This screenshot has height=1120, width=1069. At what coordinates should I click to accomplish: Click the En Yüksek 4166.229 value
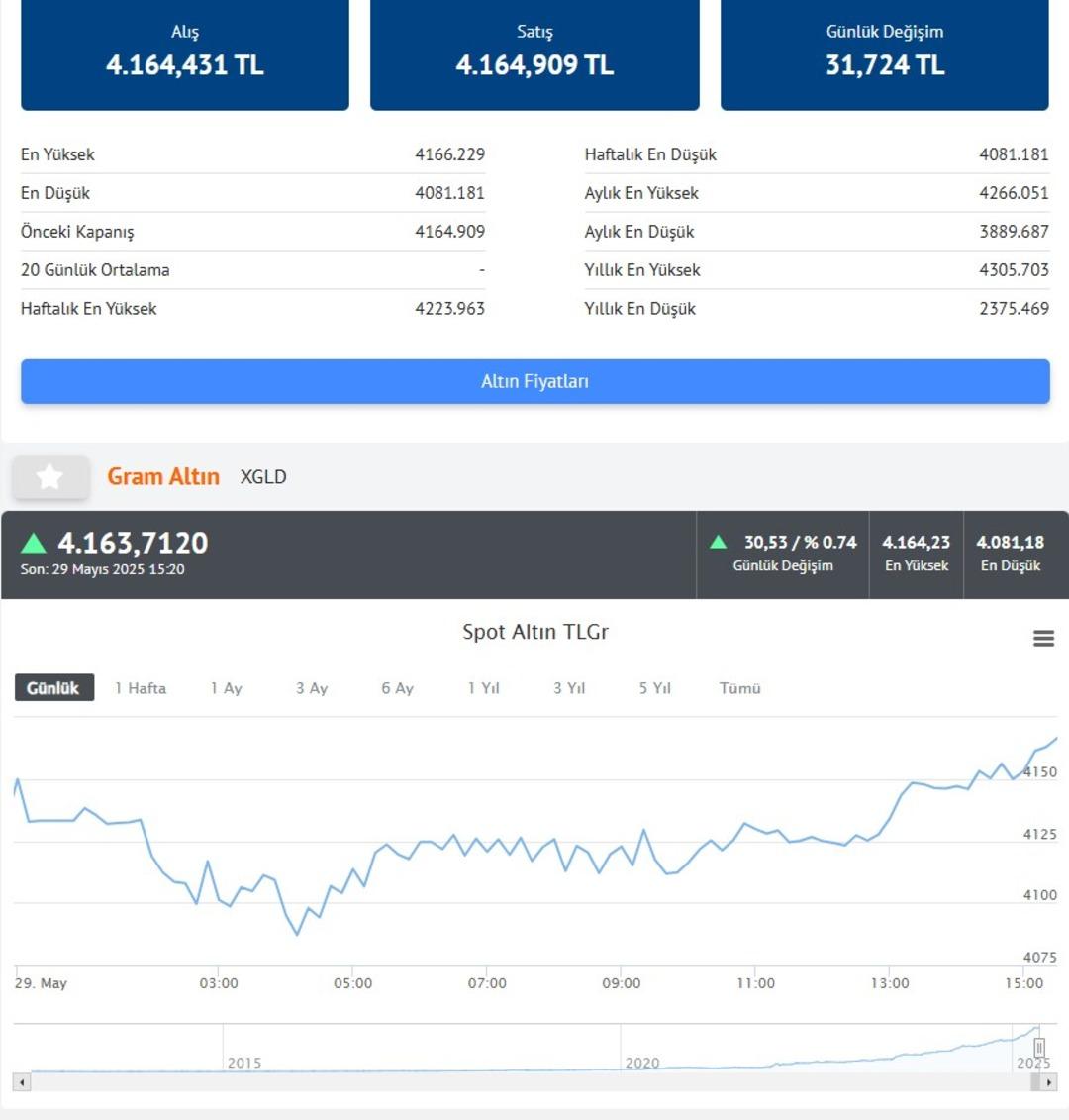[450, 154]
